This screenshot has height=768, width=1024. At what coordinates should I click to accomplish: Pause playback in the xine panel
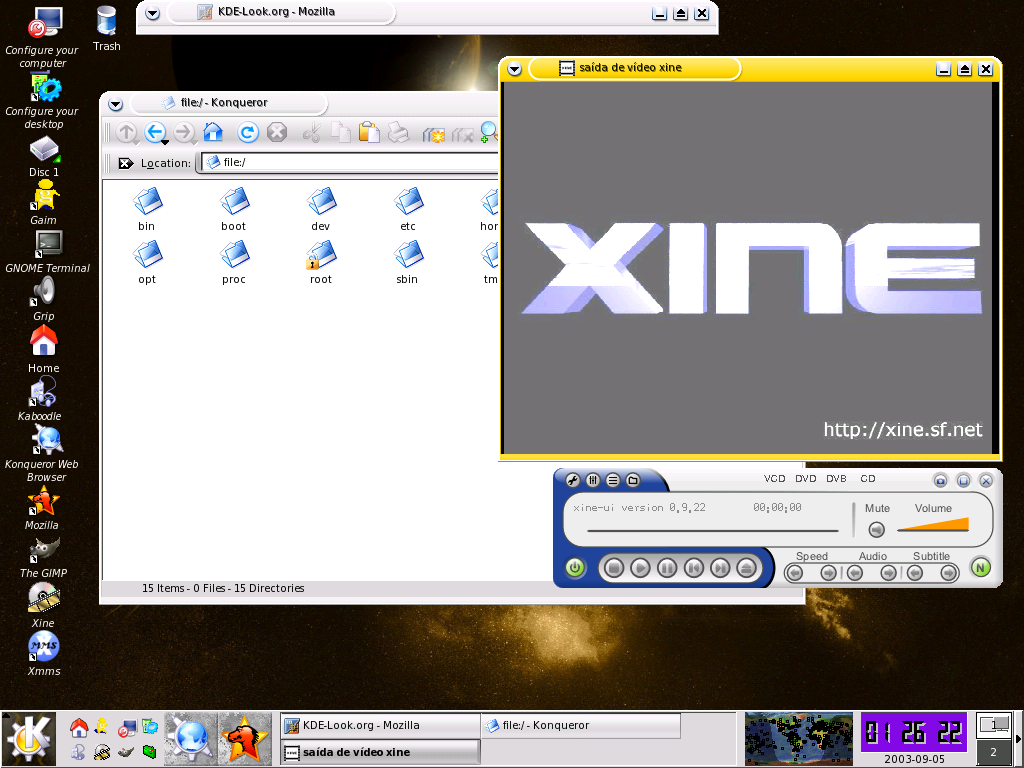(667, 568)
